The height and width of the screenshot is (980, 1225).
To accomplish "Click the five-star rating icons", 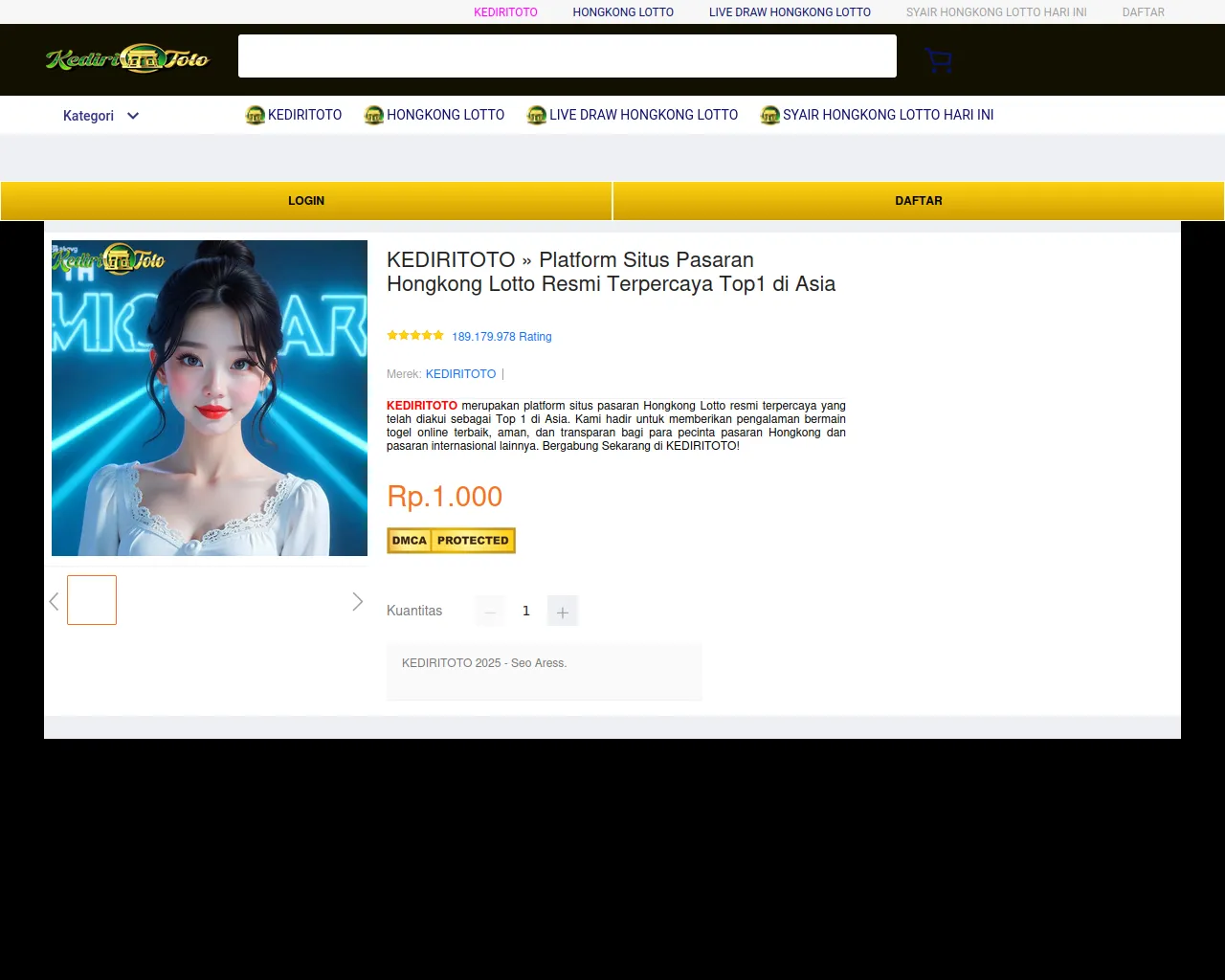I will tap(415, 335).
